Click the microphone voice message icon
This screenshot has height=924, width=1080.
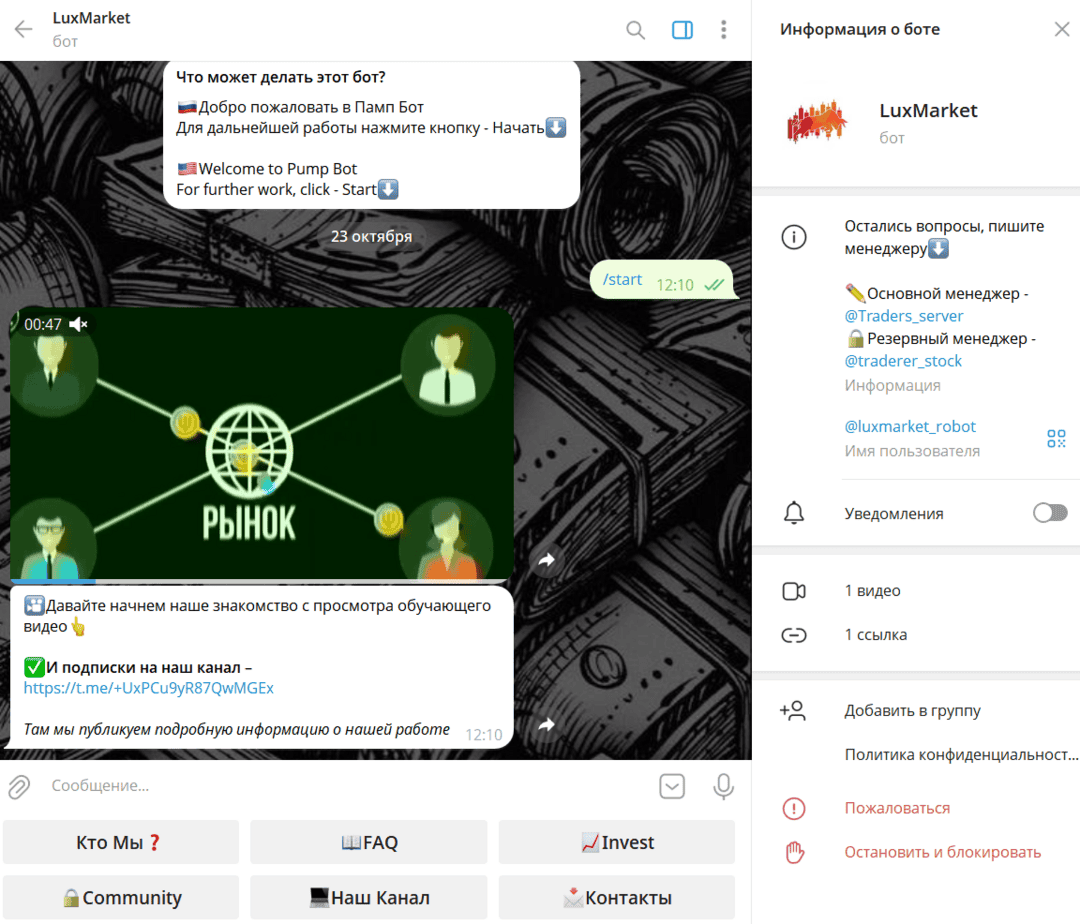click(723, 786)
